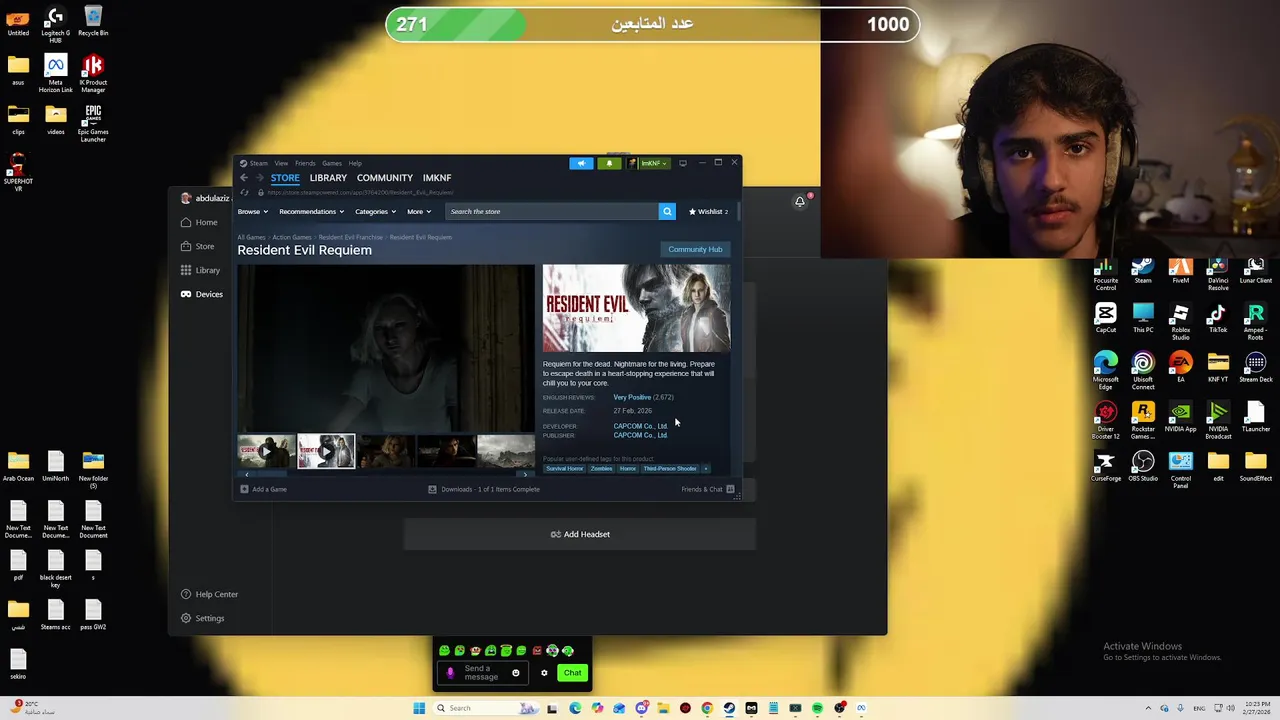The image size is (1280, 720).
Task: Click the Steam store search magnifier button
Action: point(667,211)
